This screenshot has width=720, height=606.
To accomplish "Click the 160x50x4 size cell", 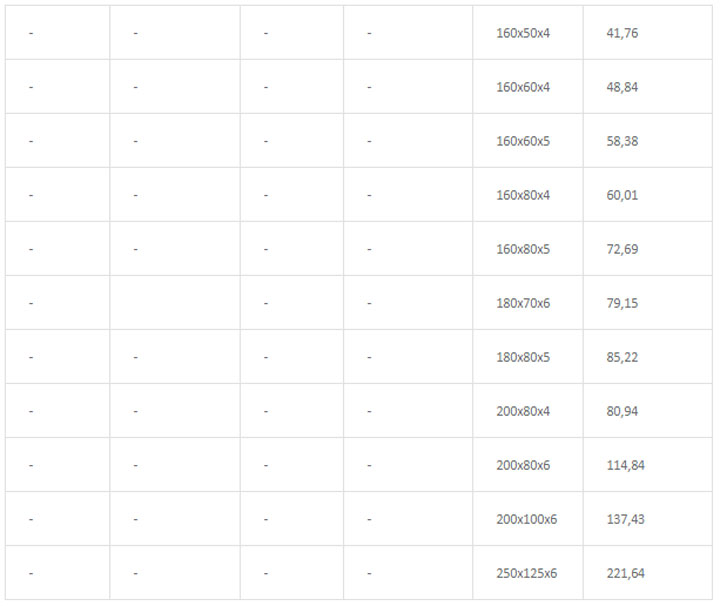I will tap(523, 33).
